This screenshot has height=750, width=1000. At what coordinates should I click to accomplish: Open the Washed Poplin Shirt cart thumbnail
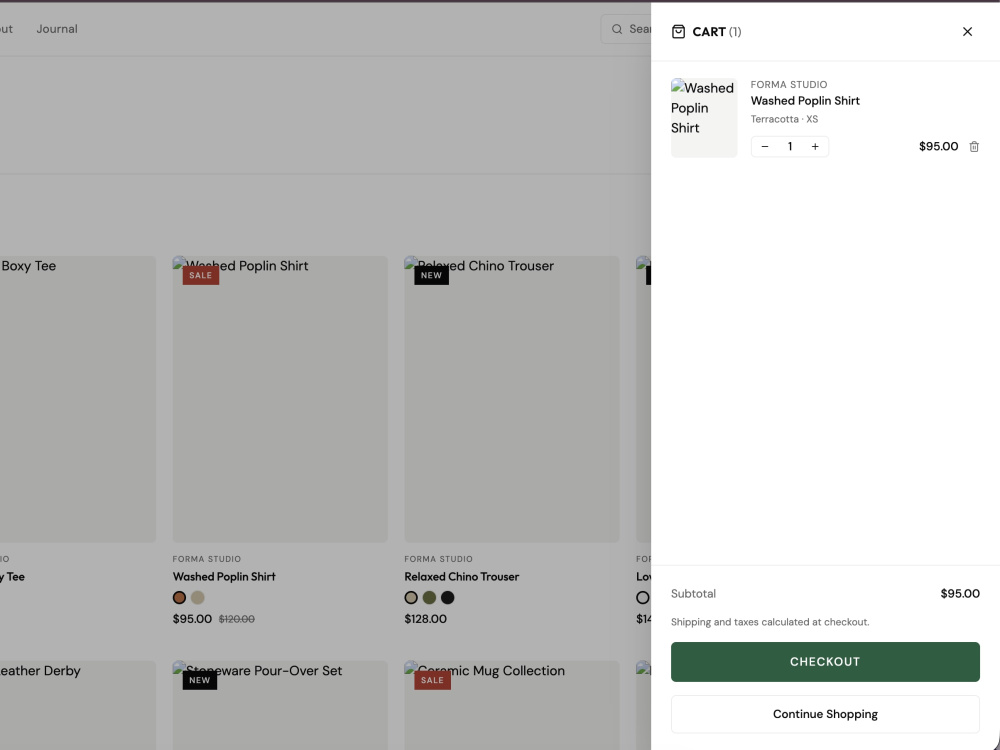[x=704, y=118]
